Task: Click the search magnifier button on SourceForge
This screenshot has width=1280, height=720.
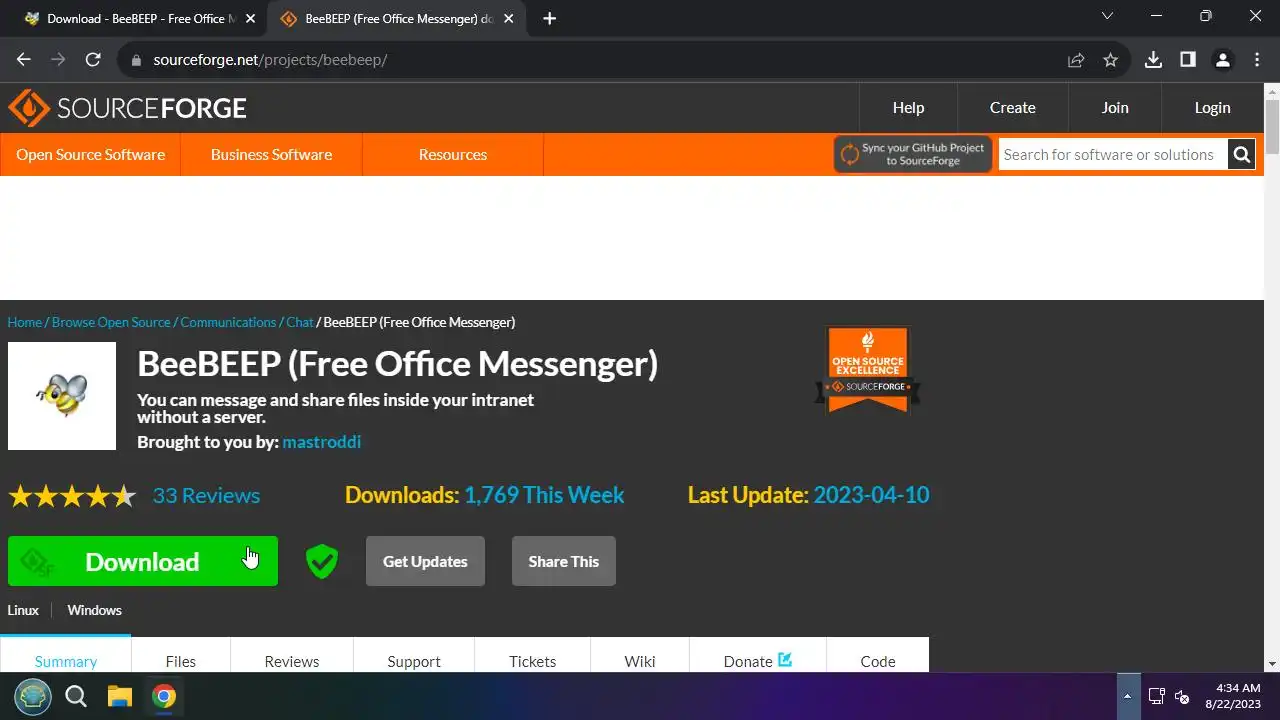Action: pyautogui.click(x=1242, y=155)
